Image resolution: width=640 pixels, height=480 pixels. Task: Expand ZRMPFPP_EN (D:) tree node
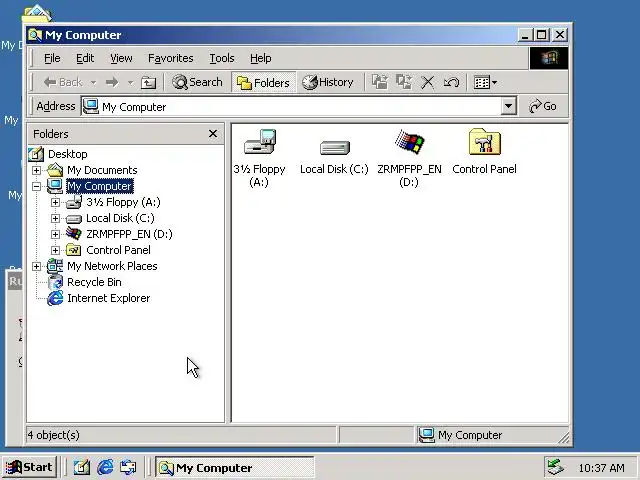[55, 234]
